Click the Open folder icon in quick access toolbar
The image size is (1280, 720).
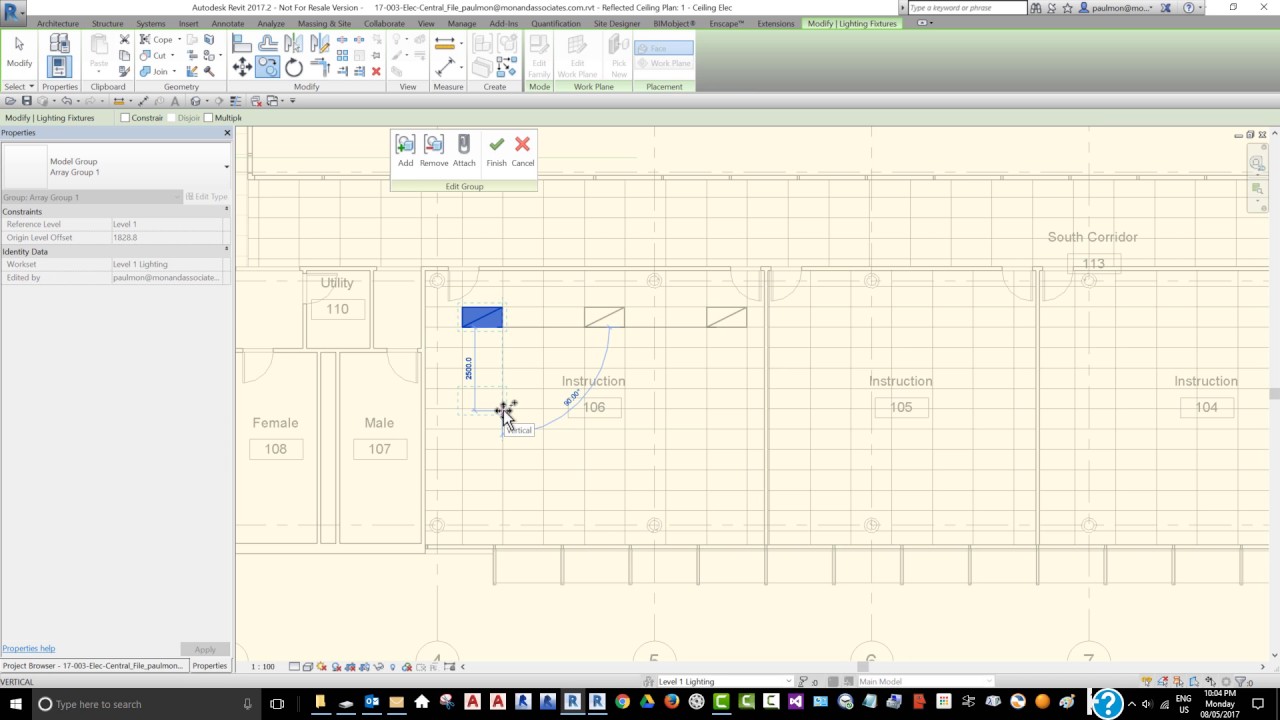click(x=11, y=101)
